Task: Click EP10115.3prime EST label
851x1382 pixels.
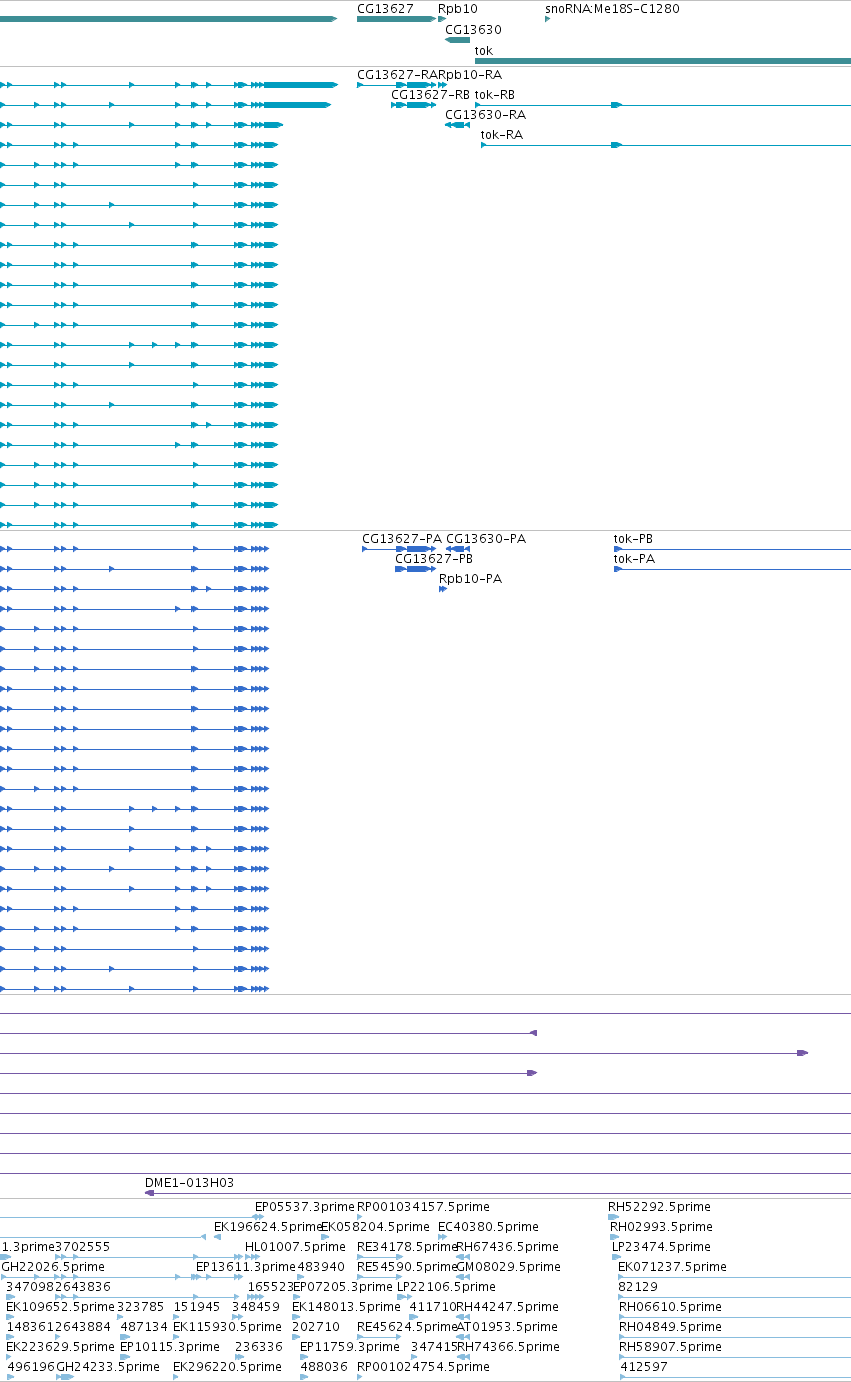Action: coord(170,1346)
